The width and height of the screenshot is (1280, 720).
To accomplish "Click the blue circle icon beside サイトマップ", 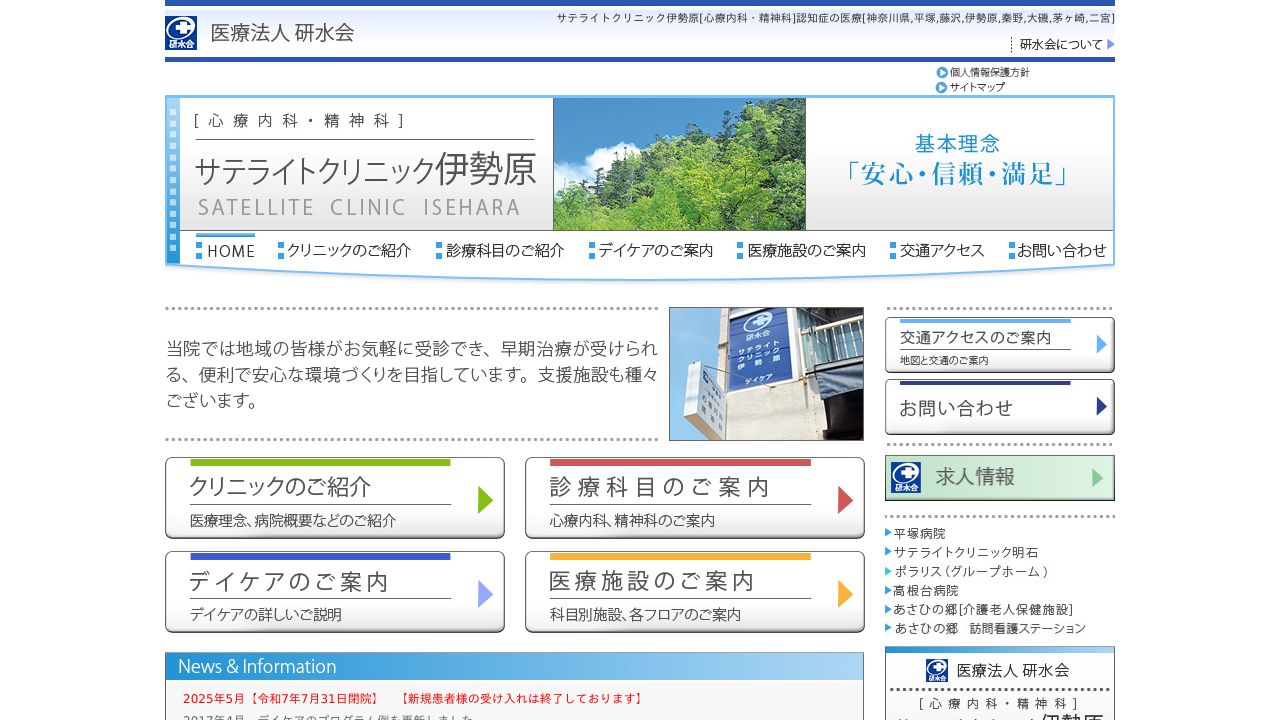I will [942, 87].
